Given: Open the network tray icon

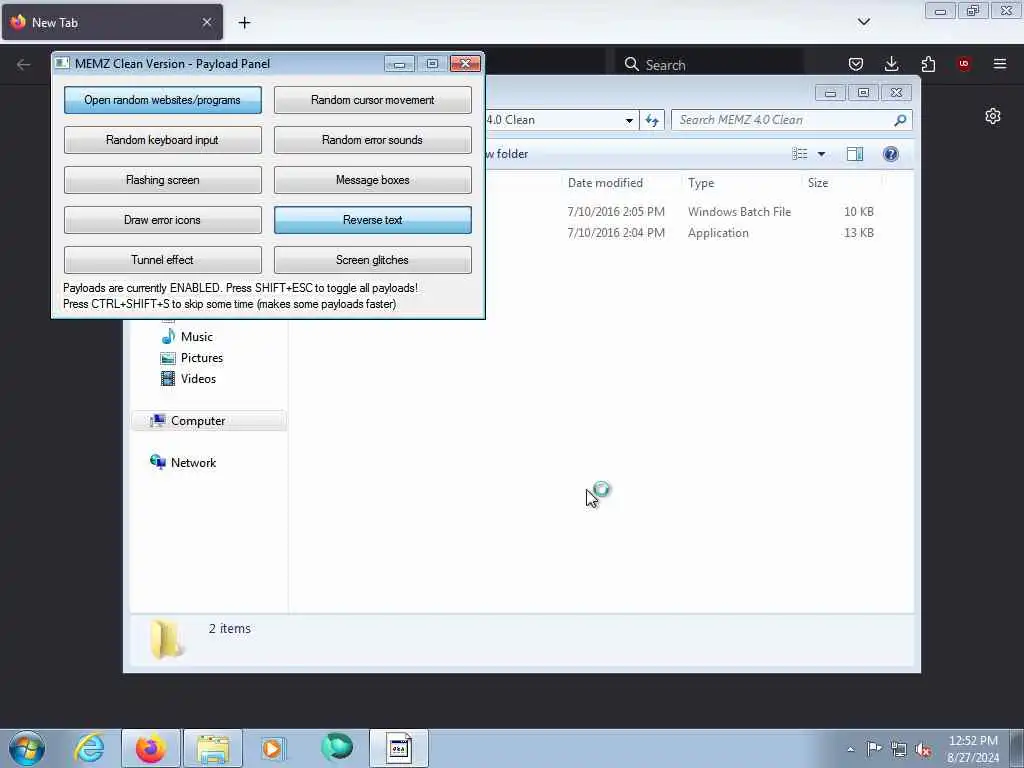Looking at the screenshot, I should (x=899, y=750).
